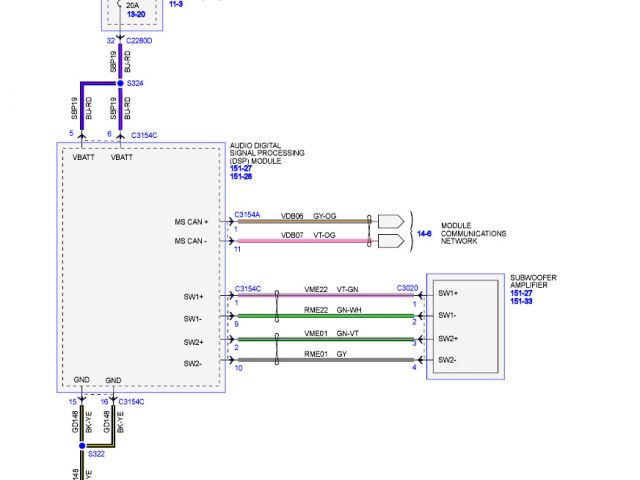The width and height of the screenshot is (640, 480).
Task: Select connector label C3020
Action: (x=406, y=289)
